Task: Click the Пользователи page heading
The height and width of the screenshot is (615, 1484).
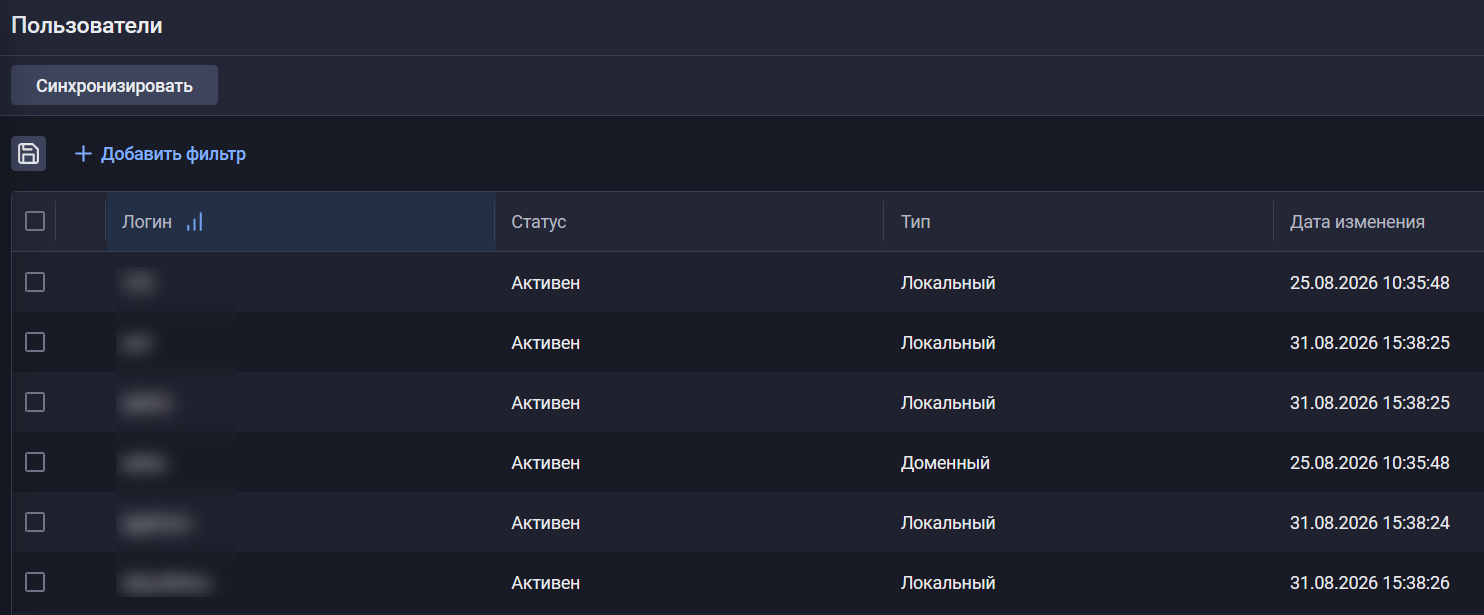Action: pyautogui.click(x=87, y=26)
